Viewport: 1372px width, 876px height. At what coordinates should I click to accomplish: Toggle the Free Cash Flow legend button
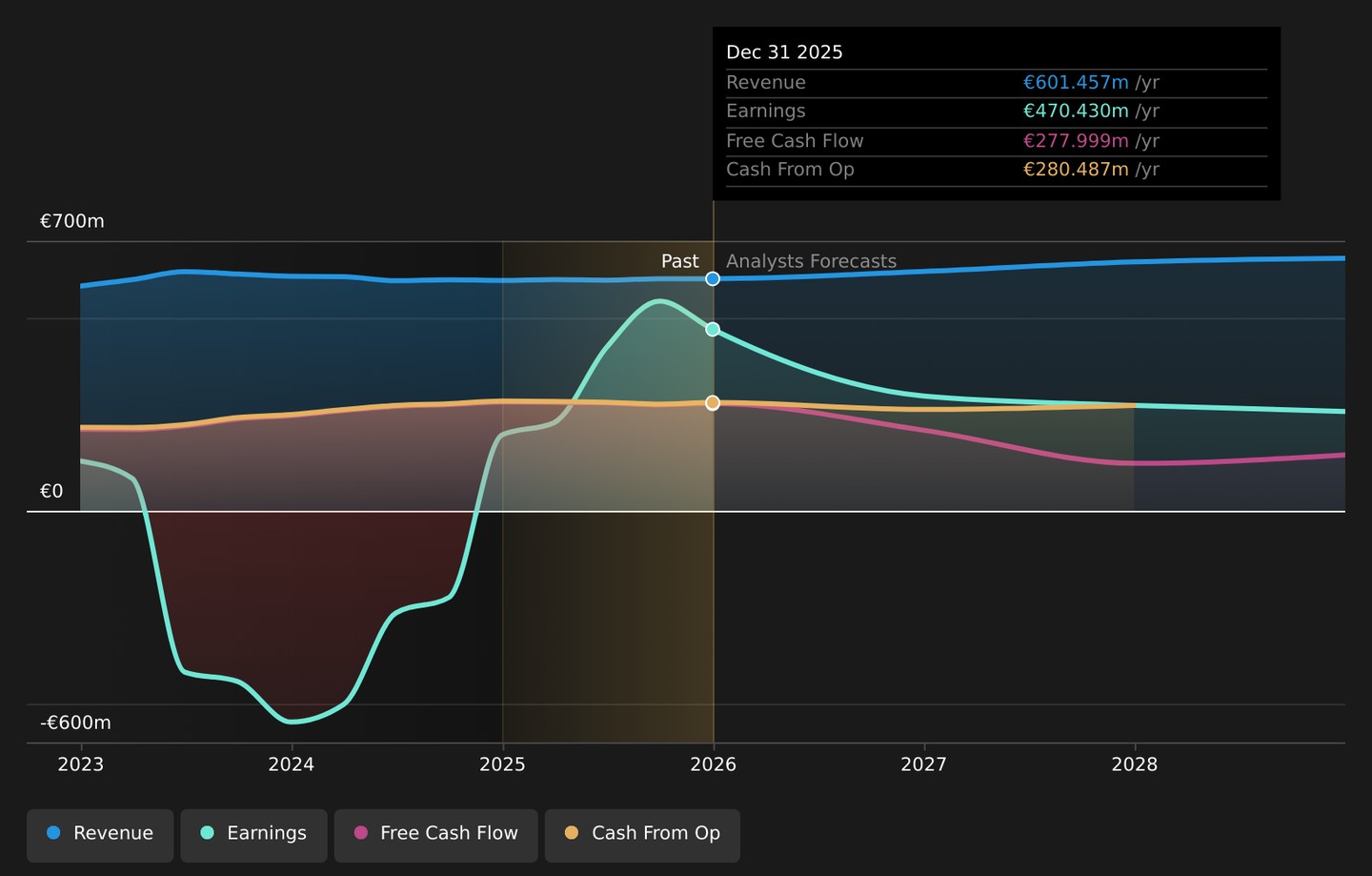pyautogui.click(x=435, y=835)
